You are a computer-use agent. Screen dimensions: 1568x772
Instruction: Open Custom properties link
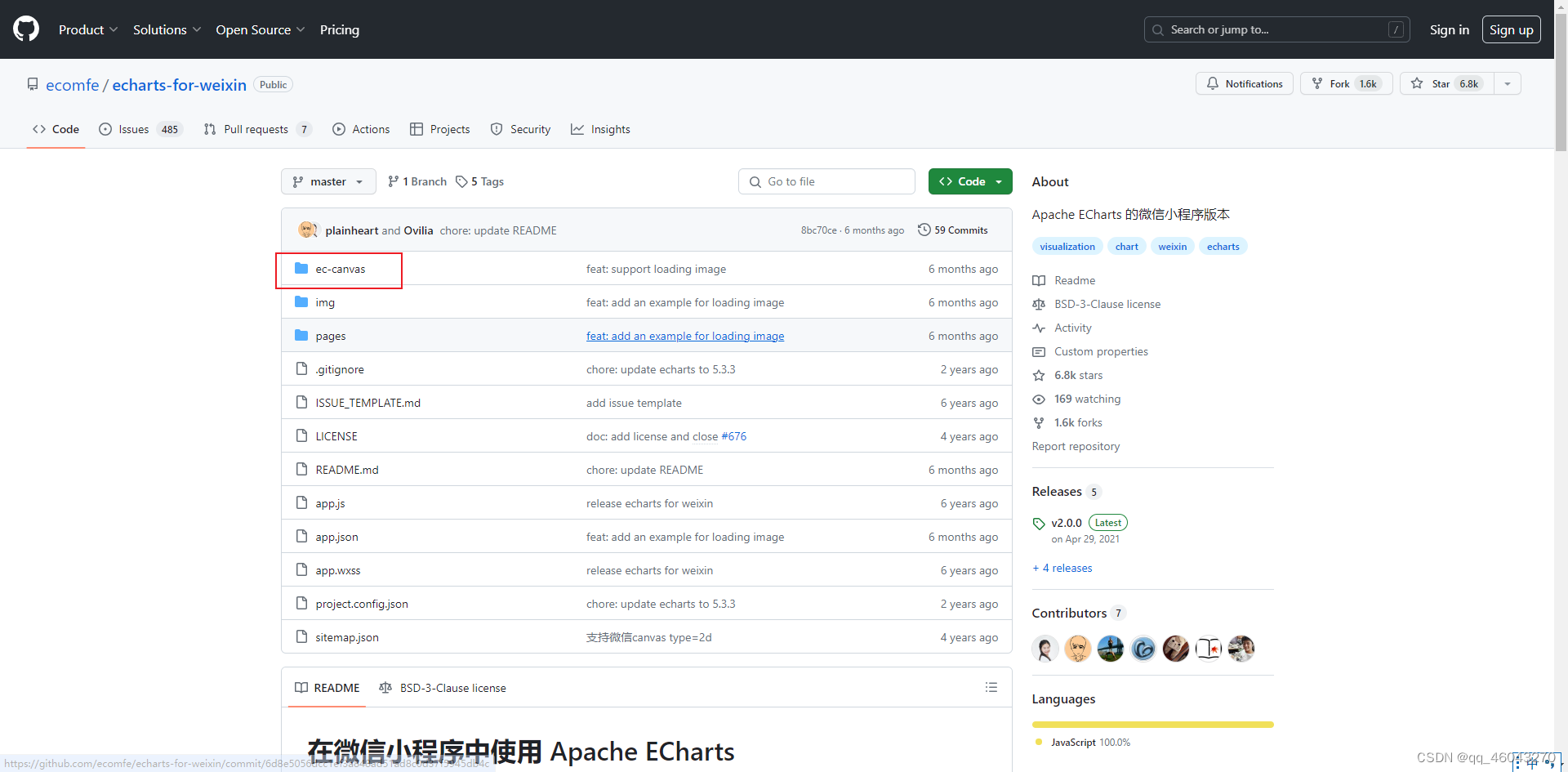pos(1090,351)
